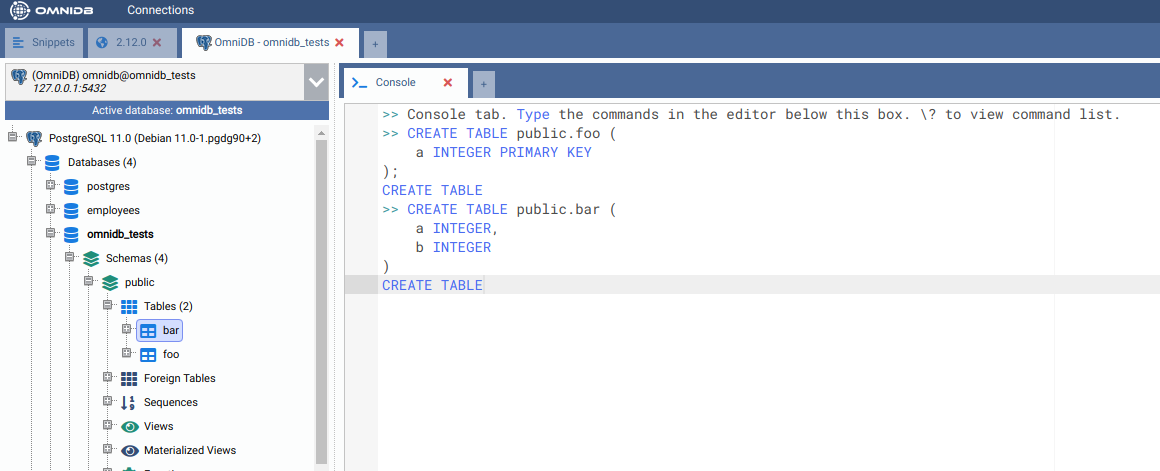Viewport: 1160px width, 471px height.
Task: Add a new inner tab beside Console
Action: point(483,84)
